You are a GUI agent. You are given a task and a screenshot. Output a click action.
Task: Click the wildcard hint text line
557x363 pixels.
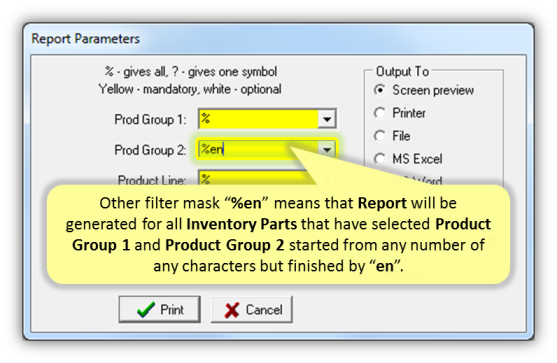point(191,72)
